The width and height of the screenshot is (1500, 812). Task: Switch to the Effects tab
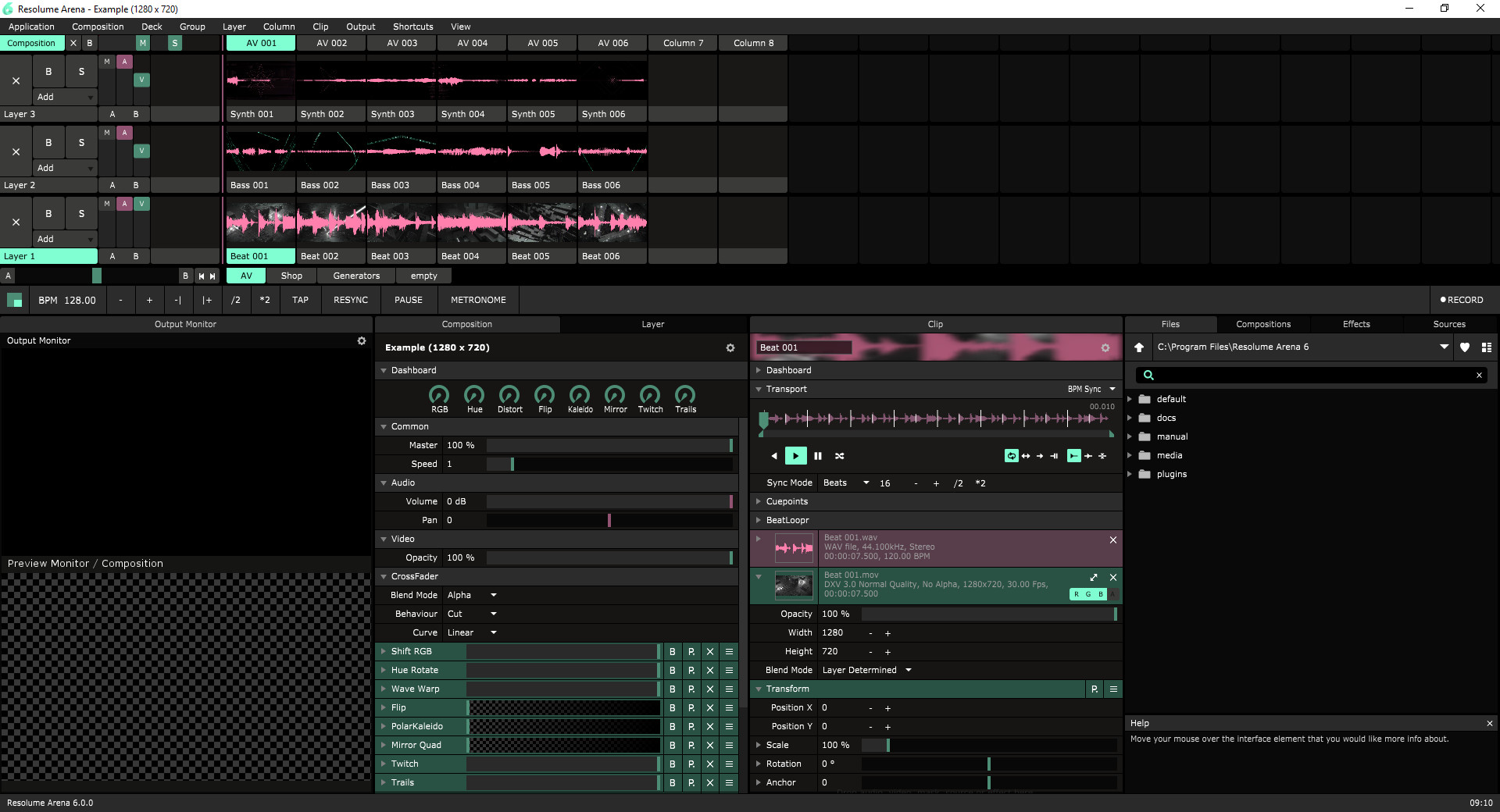coord(1355,324)
